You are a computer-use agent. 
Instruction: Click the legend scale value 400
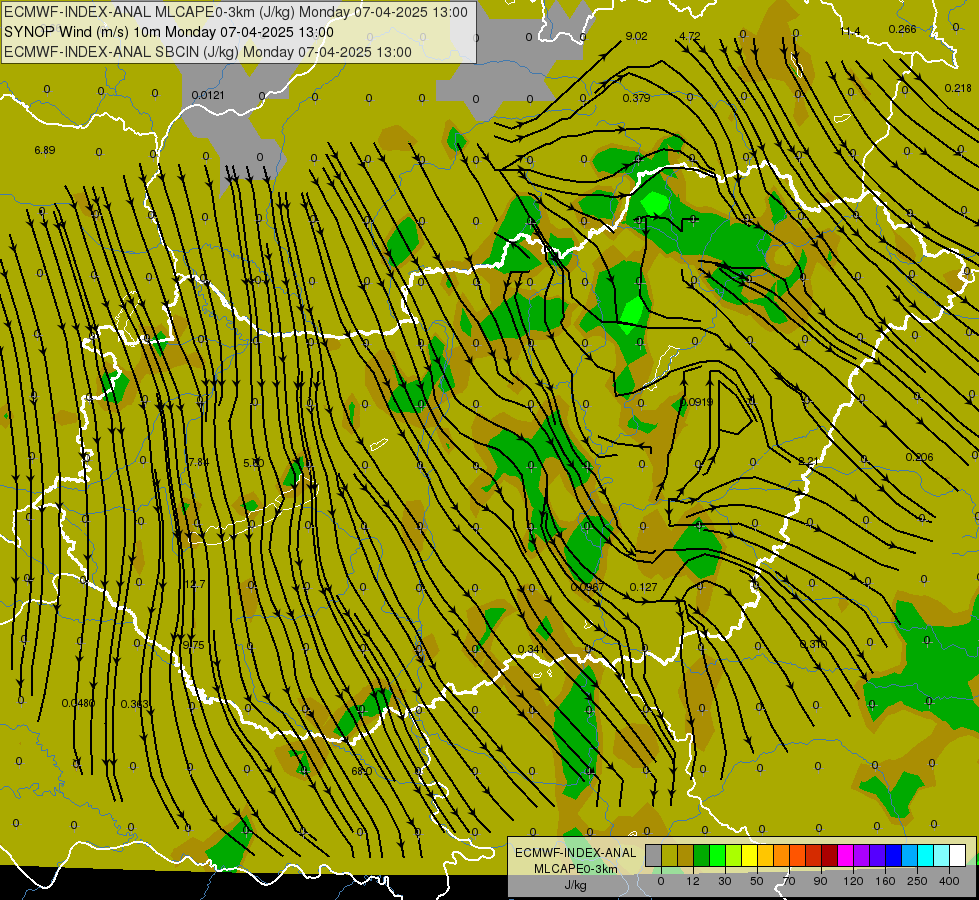coord(949,881)
